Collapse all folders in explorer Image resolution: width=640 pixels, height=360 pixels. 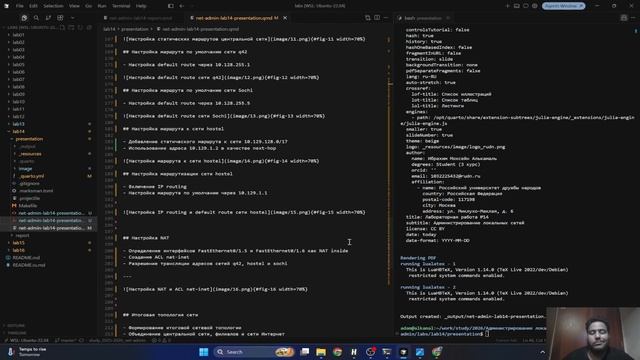(x=89, y=27)
